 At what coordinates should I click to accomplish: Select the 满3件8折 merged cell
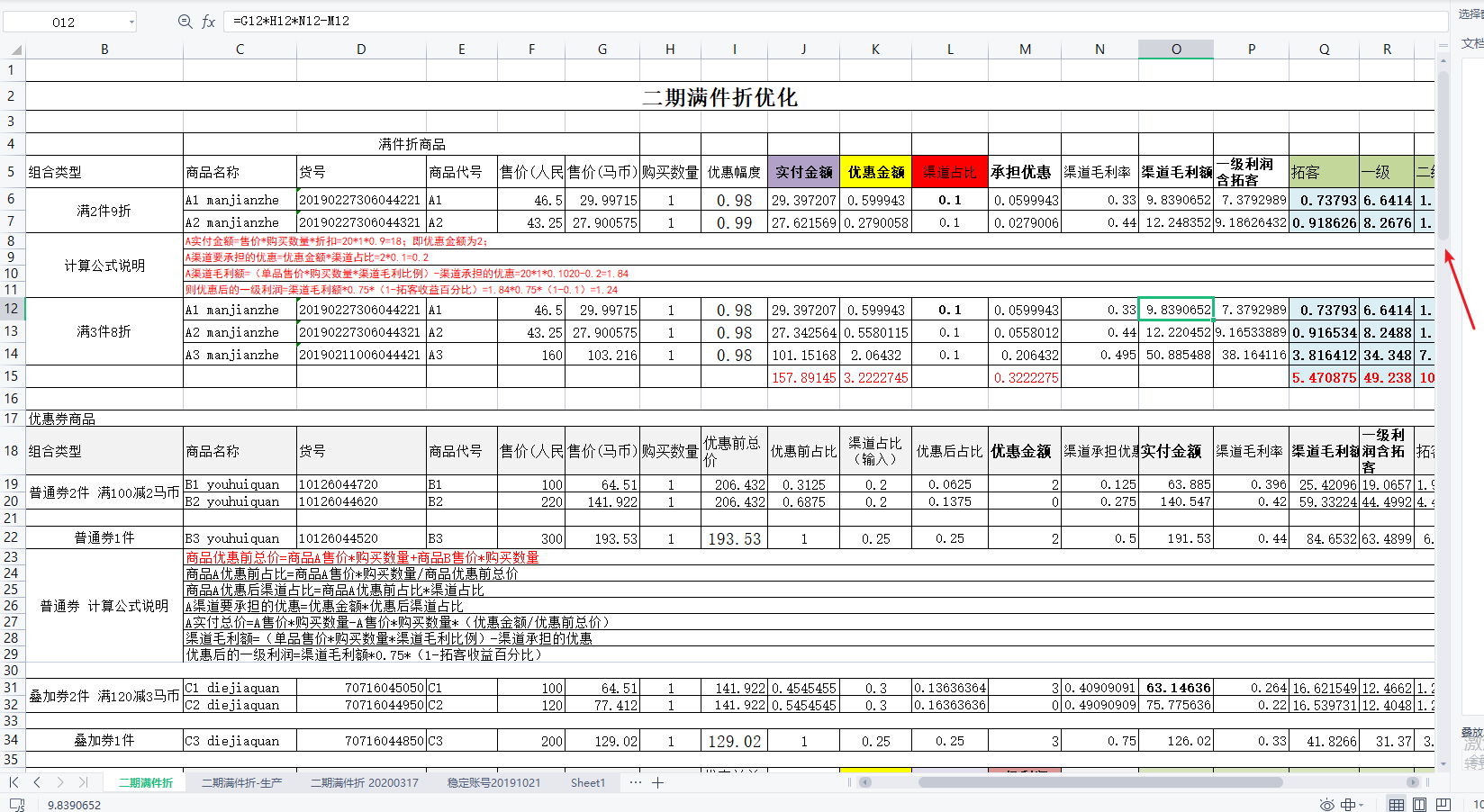click(x=104, y=331)
